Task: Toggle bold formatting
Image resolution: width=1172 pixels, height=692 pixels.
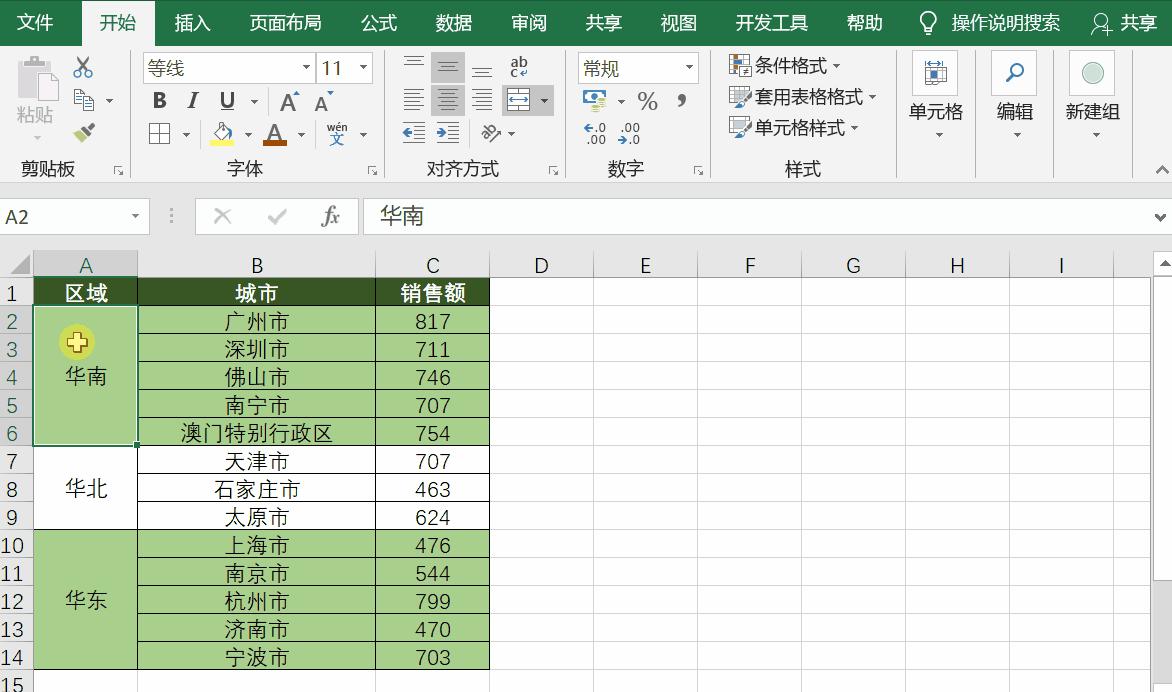Action: [158, 101]
